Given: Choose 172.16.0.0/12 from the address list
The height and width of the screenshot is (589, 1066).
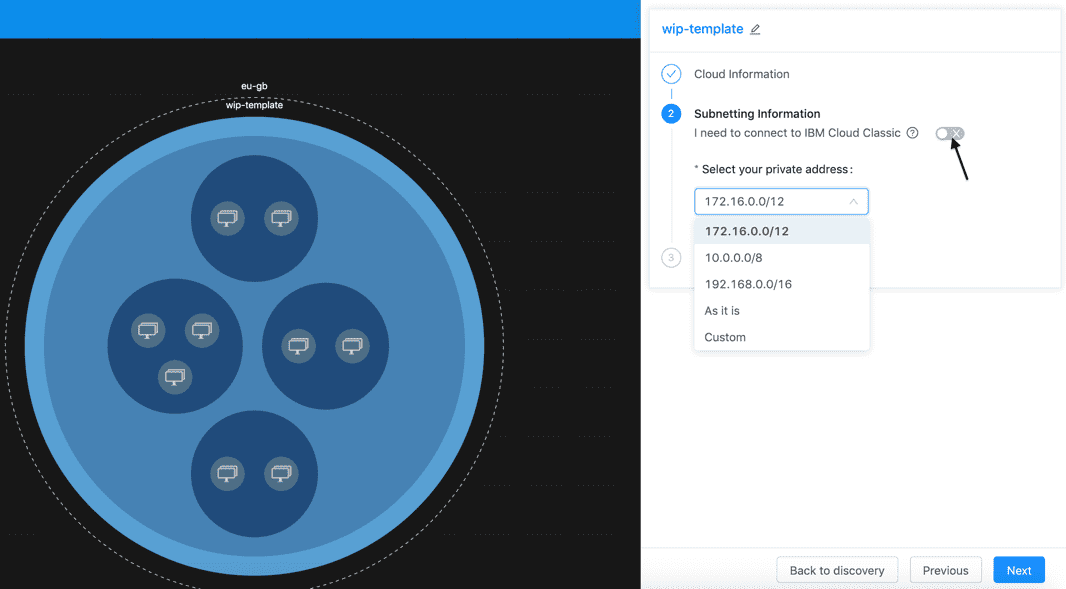Looking at the screenshot, I should pos(781,231).
